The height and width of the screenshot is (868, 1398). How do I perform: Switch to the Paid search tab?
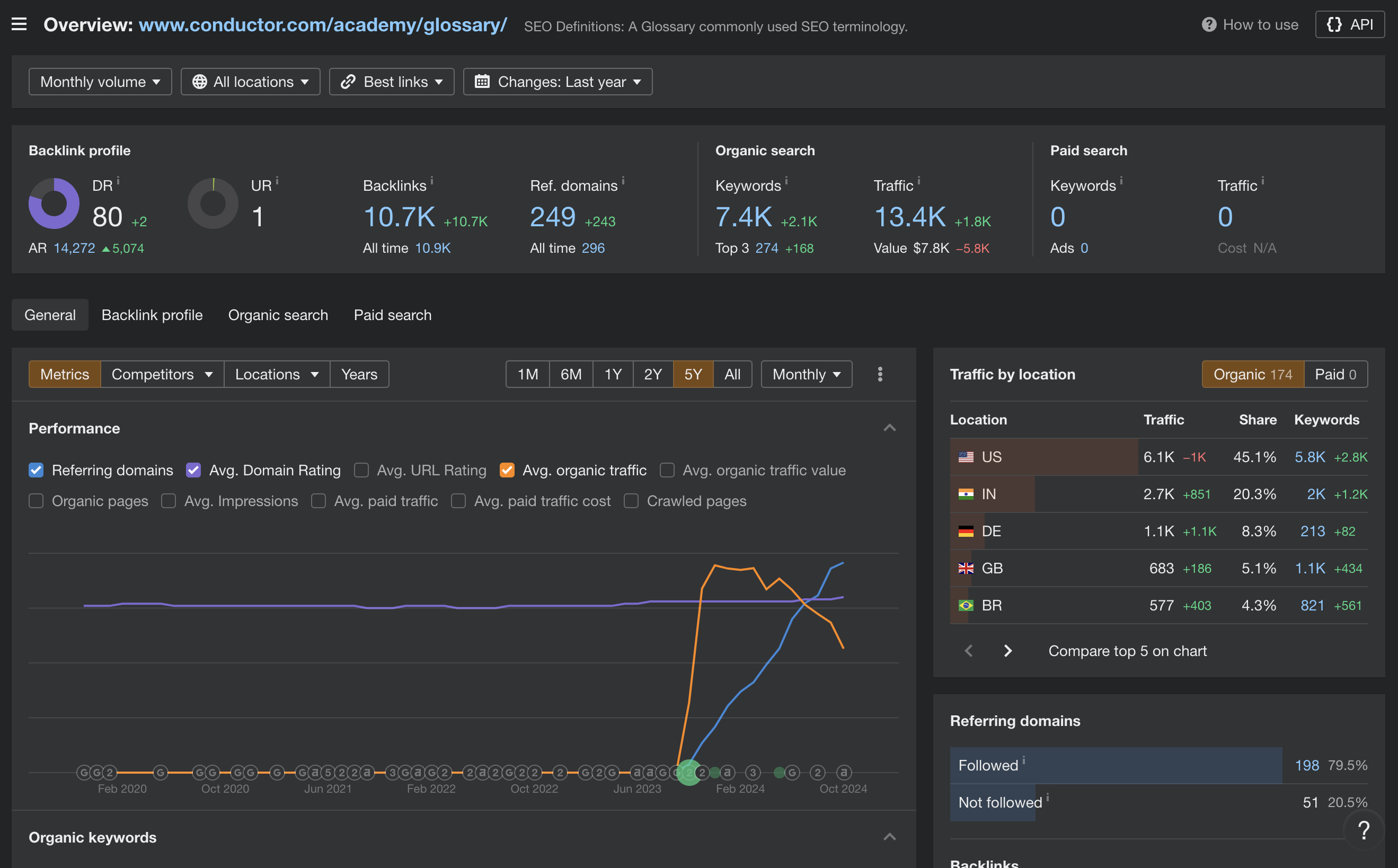[x=393, y=315]
